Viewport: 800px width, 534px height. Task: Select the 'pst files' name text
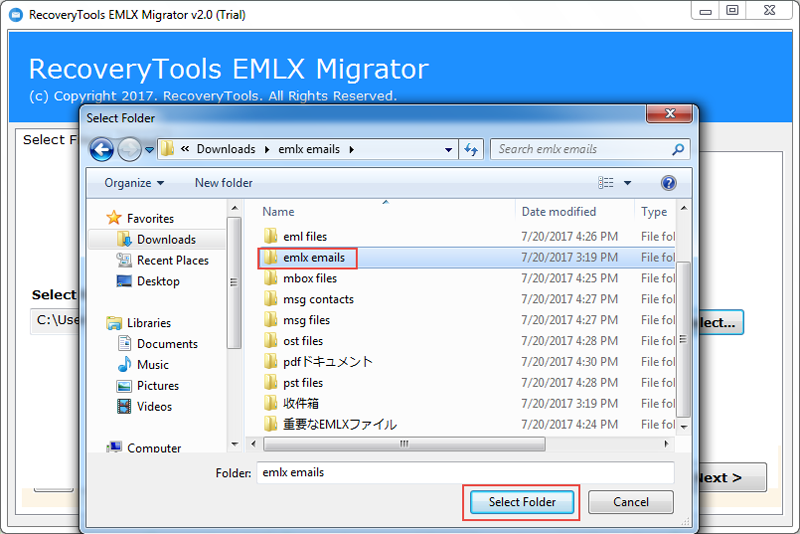[x=303, y=383]
